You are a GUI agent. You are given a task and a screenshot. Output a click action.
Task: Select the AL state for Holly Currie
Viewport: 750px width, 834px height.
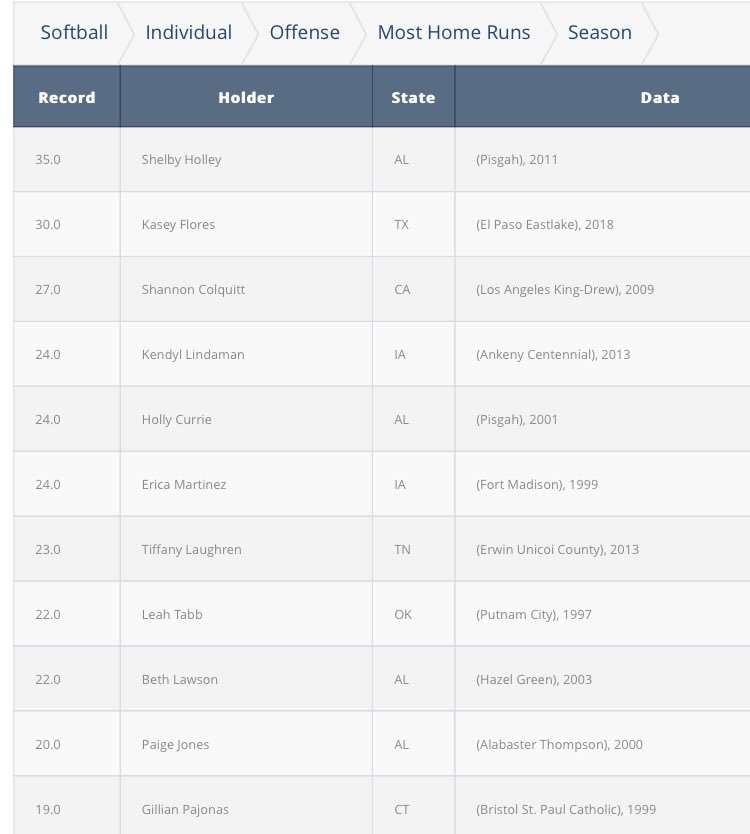(413, 419)
